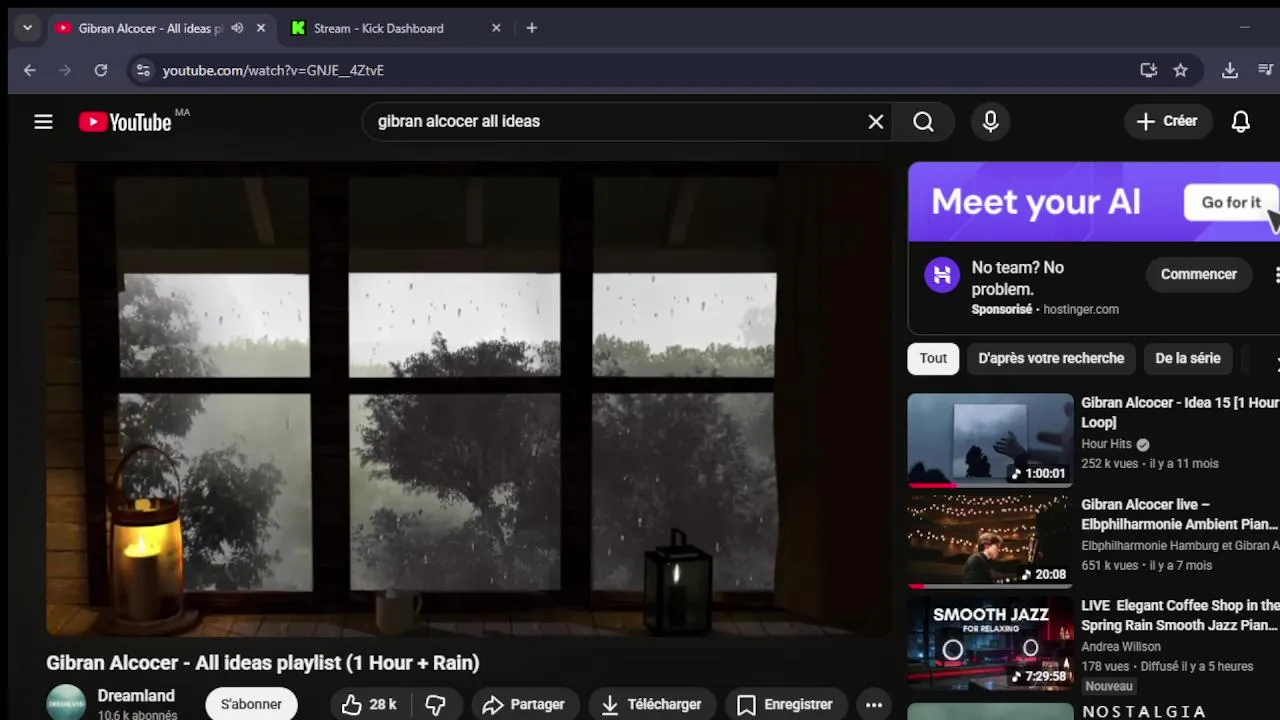Open Hostinger ad logo icon

pos(942,275)
